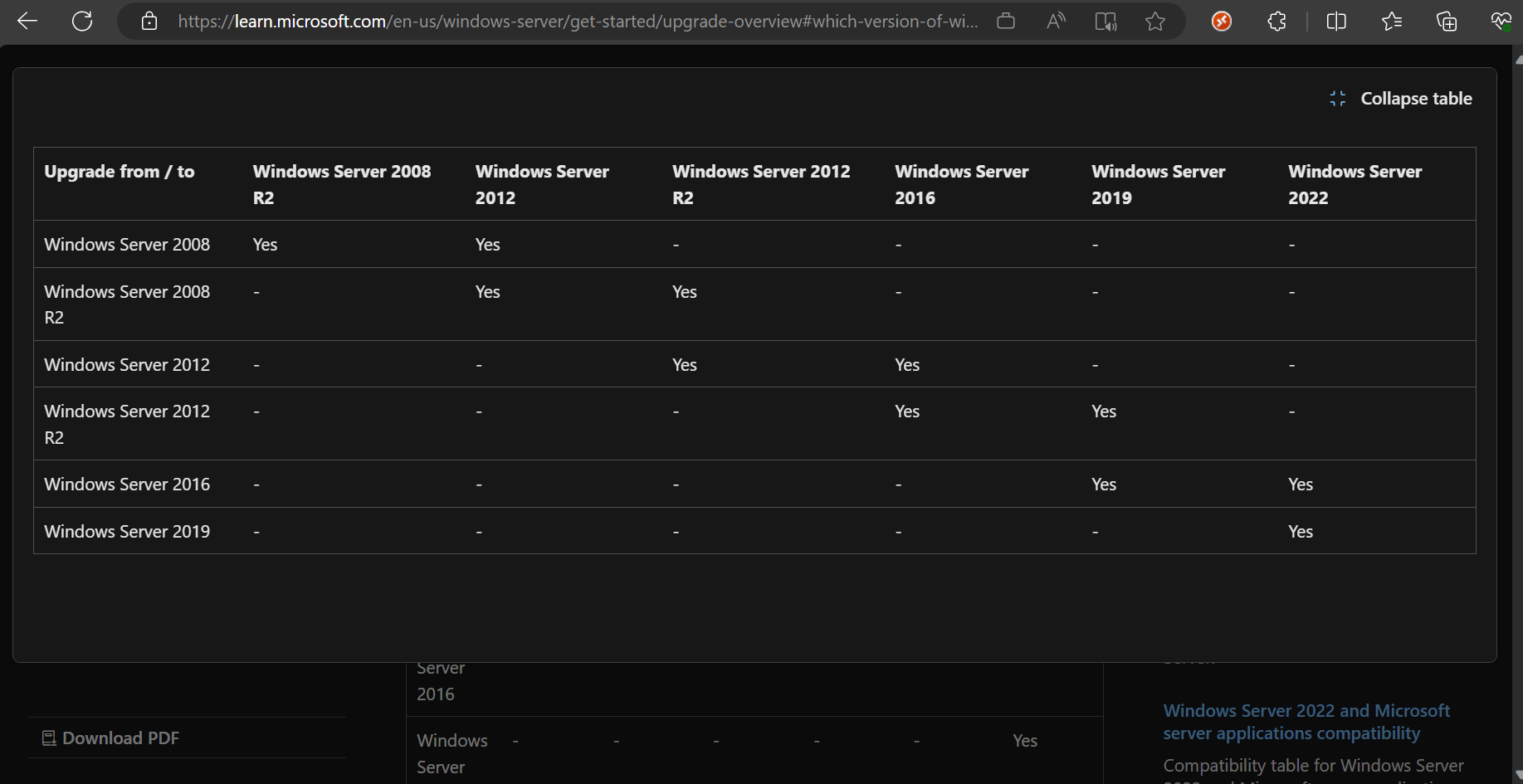
Task: Open the Extensions puzzle piece menu
Action: [x=1276, y=21]
